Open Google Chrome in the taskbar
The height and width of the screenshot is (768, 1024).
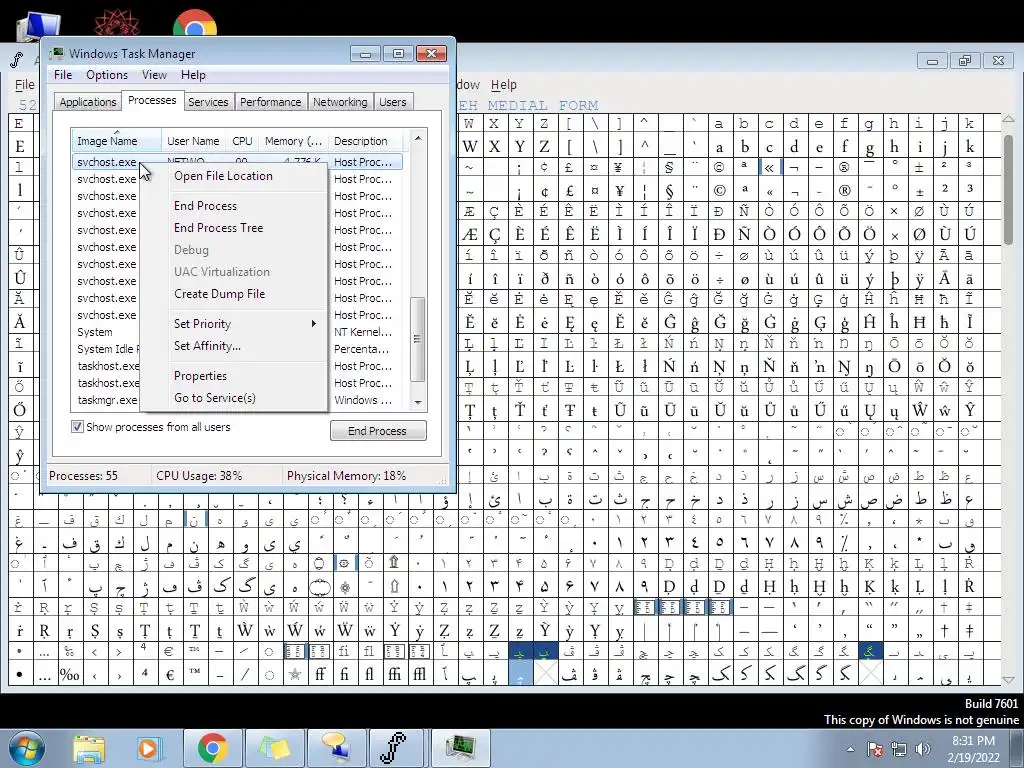[212, 748]
